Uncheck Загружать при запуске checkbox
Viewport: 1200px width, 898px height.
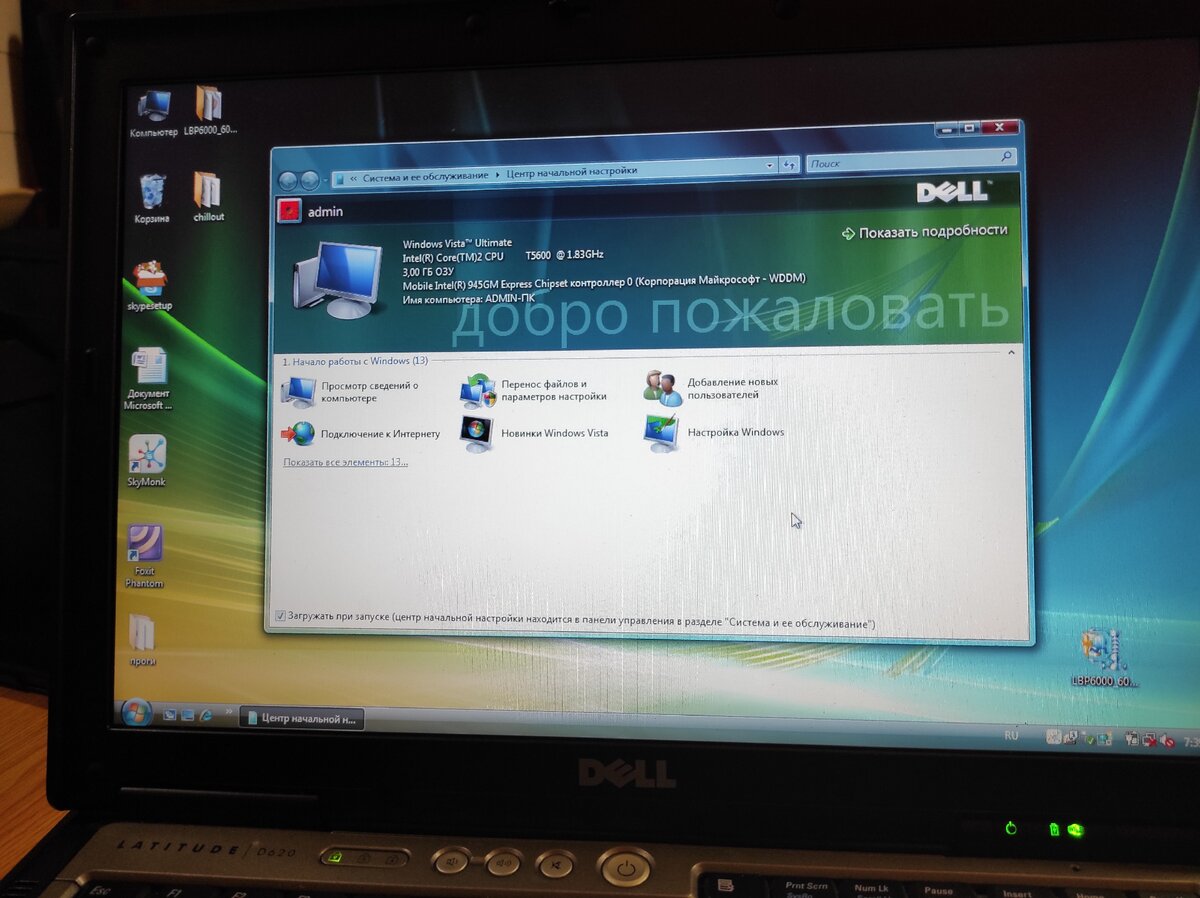pyautogui.click(x=279, y=616)
